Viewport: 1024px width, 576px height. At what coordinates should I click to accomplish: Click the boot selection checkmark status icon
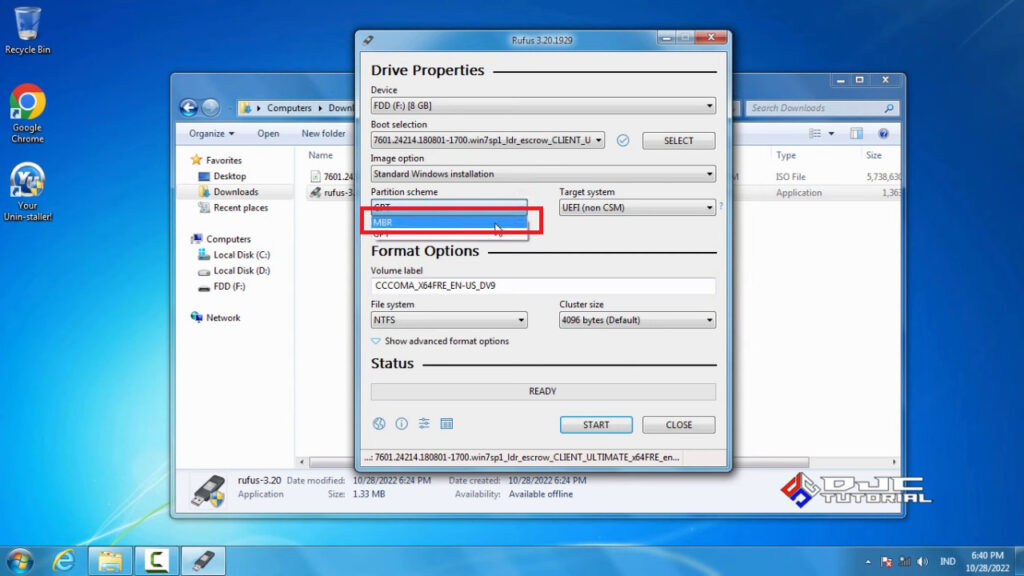pos(623,140)
